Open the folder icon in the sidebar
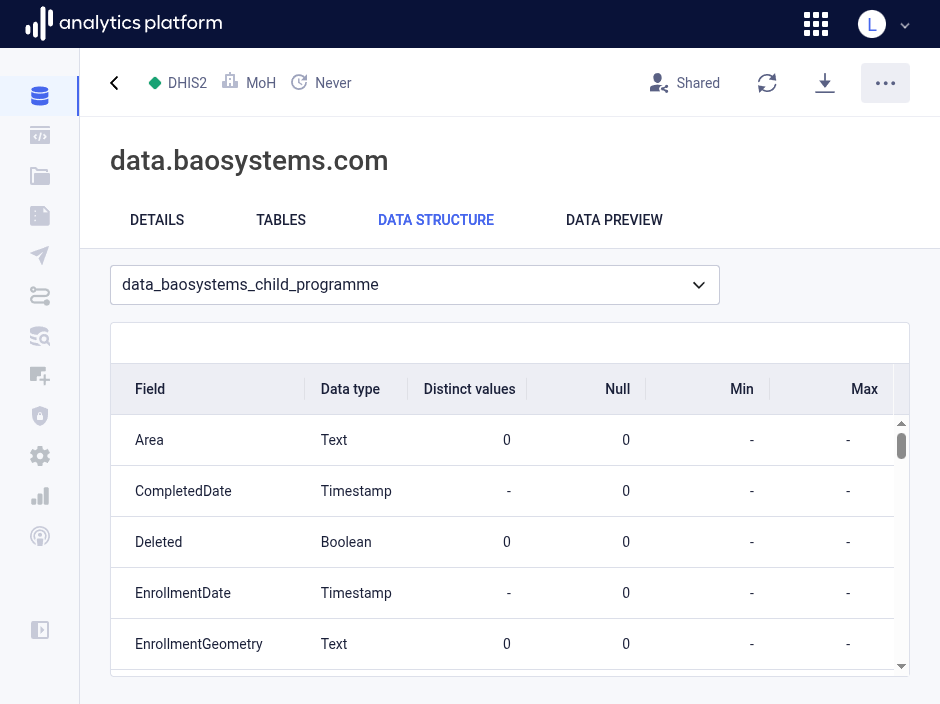The width and height of the screenshot is (940, 704). tap(40, 176)
